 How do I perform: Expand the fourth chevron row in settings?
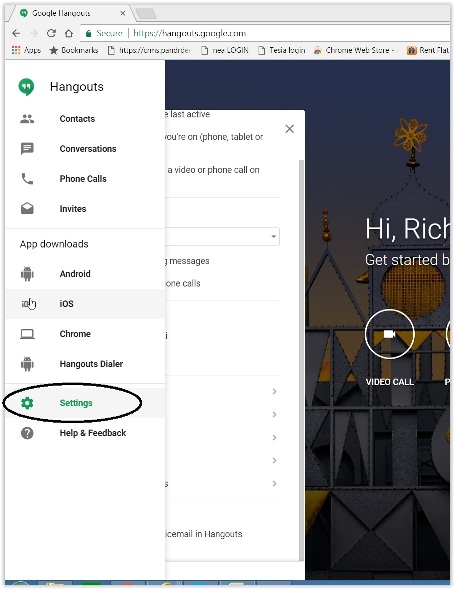[x=275, y=461]
